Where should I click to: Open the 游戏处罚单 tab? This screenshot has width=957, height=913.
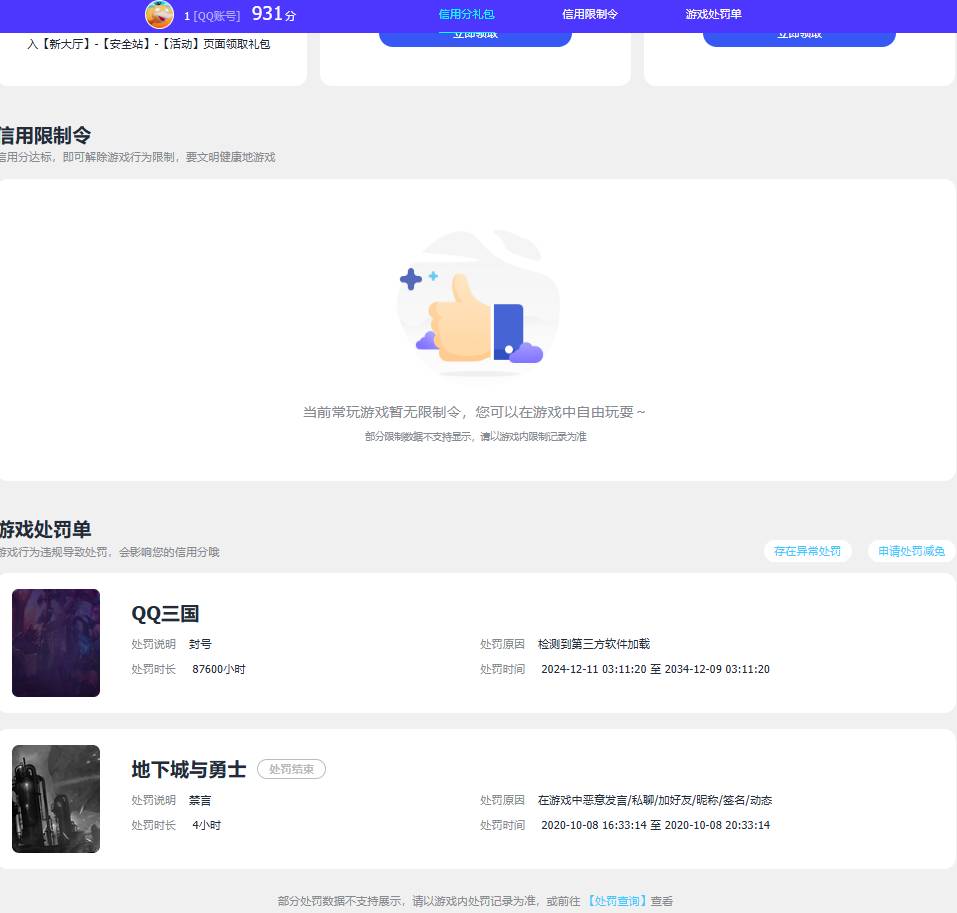coord(711,15)
